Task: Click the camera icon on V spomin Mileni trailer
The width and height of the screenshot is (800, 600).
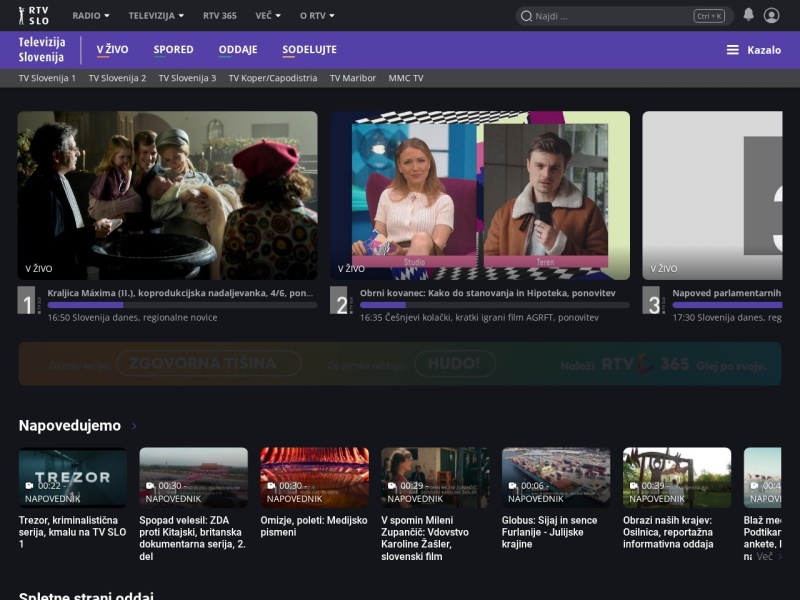Action: click(x=391, y=486)
